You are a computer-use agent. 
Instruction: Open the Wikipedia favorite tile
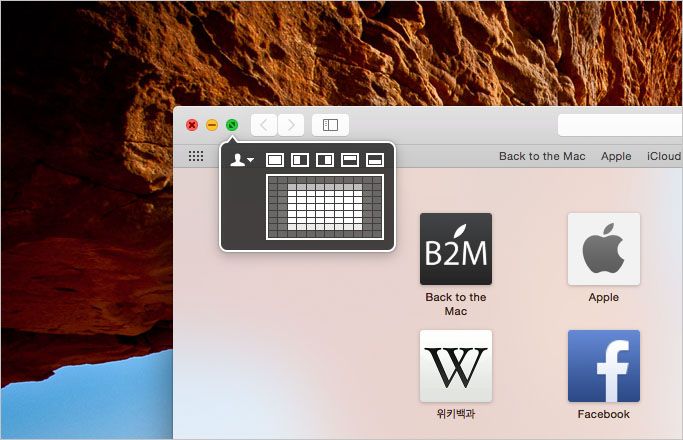coord(456,366)
